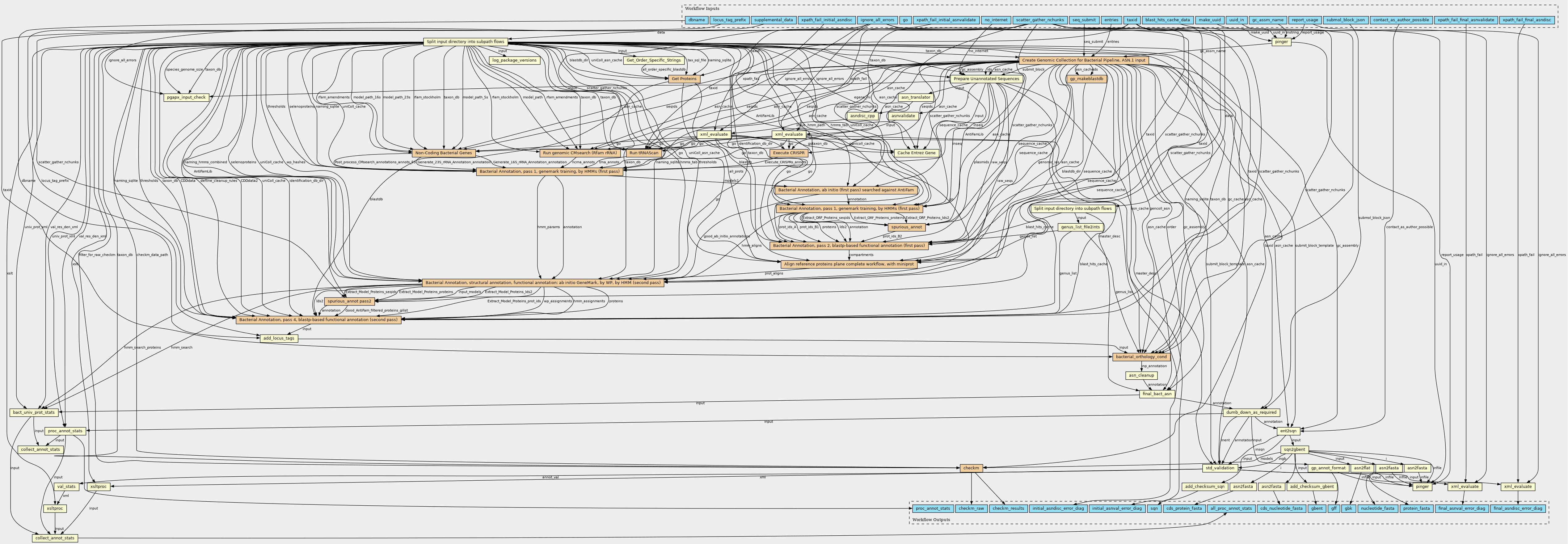The image size is (1568, 544).
Task: Click the val_stats step node
Action: click(x=66, y=487)
